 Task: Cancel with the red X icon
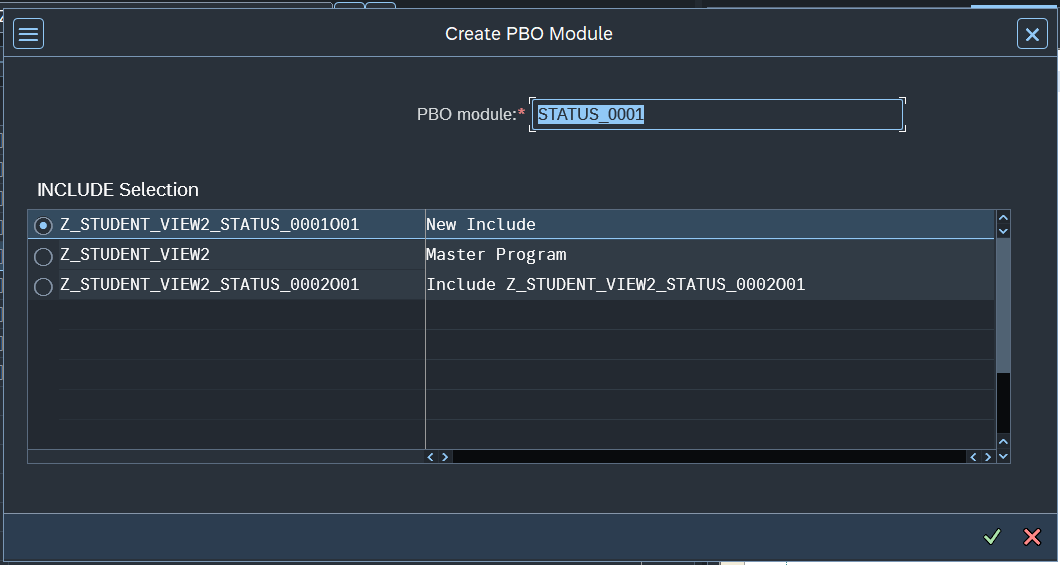[x=1032, y=537]
